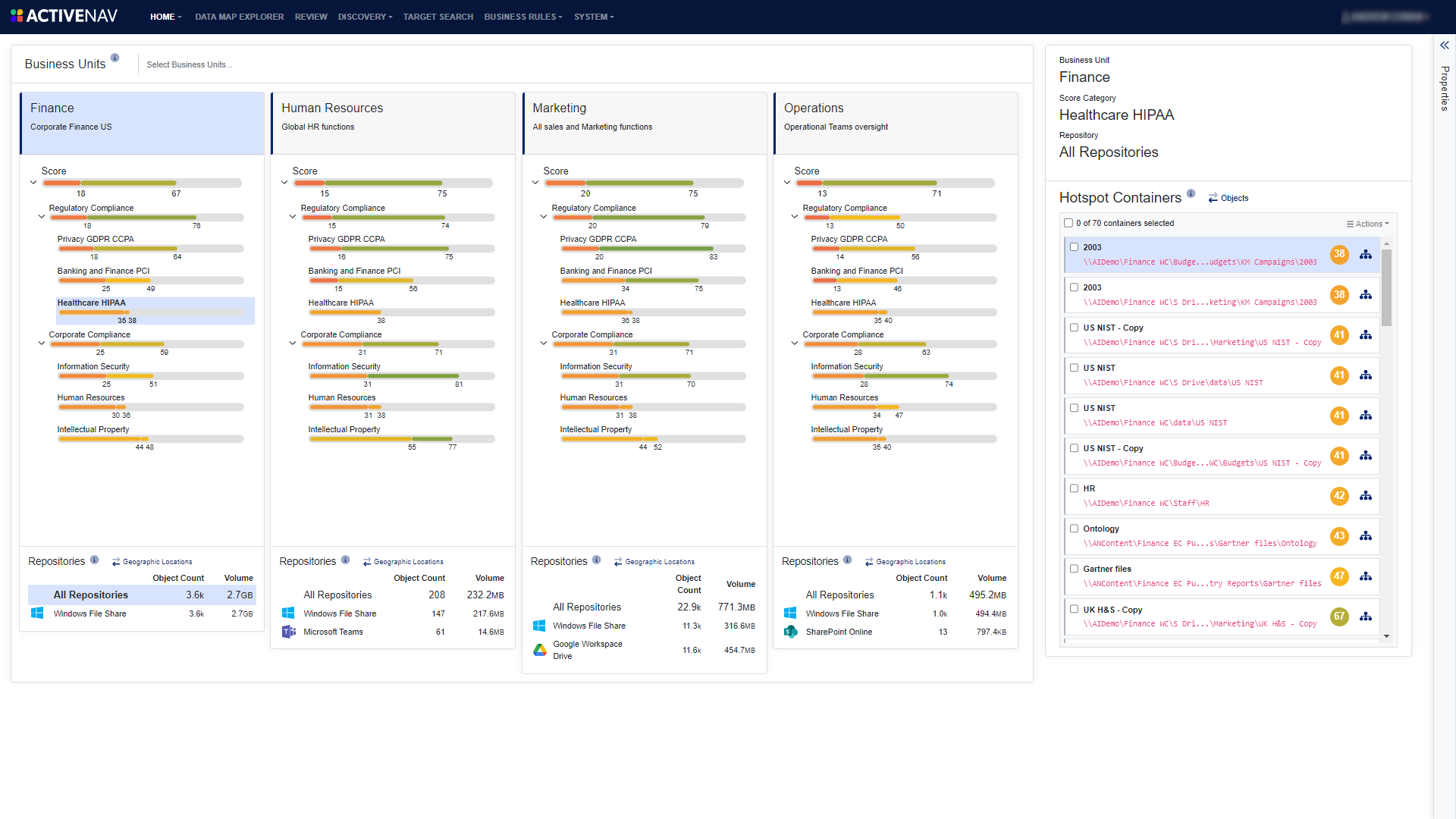Click the Microsoft Teams icon under Human Resources repositories
The height and width of the screenshot is (819, 1456).
click(x=289, y=632)
